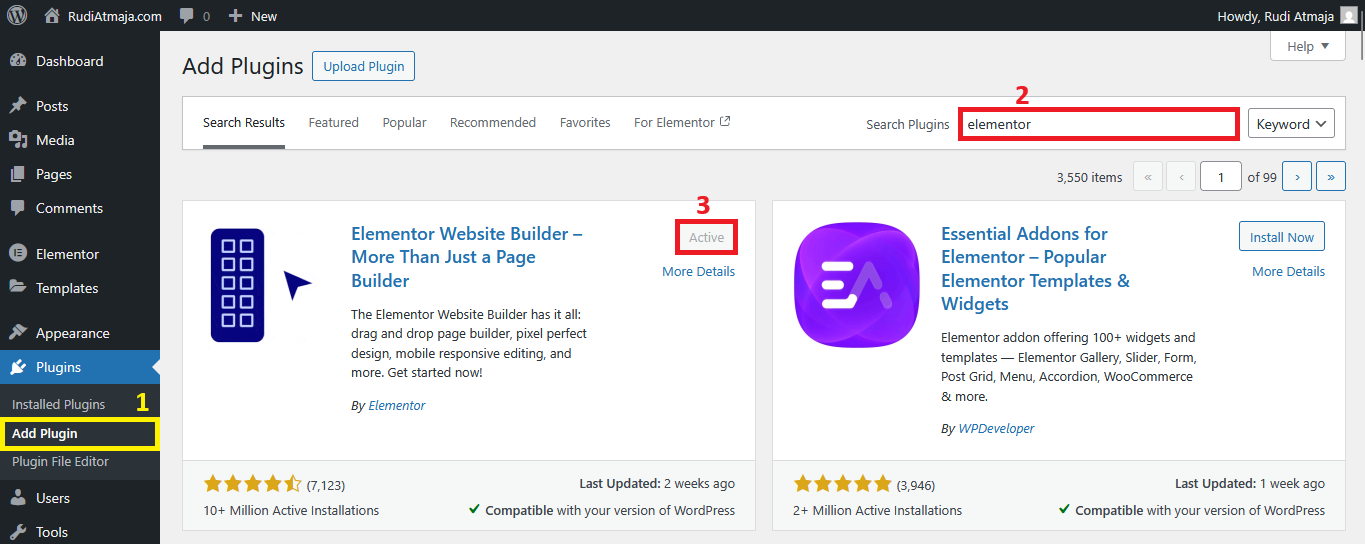Switch to the Popular tab
The image size is (1365, 544).
[x=404, y=122]
